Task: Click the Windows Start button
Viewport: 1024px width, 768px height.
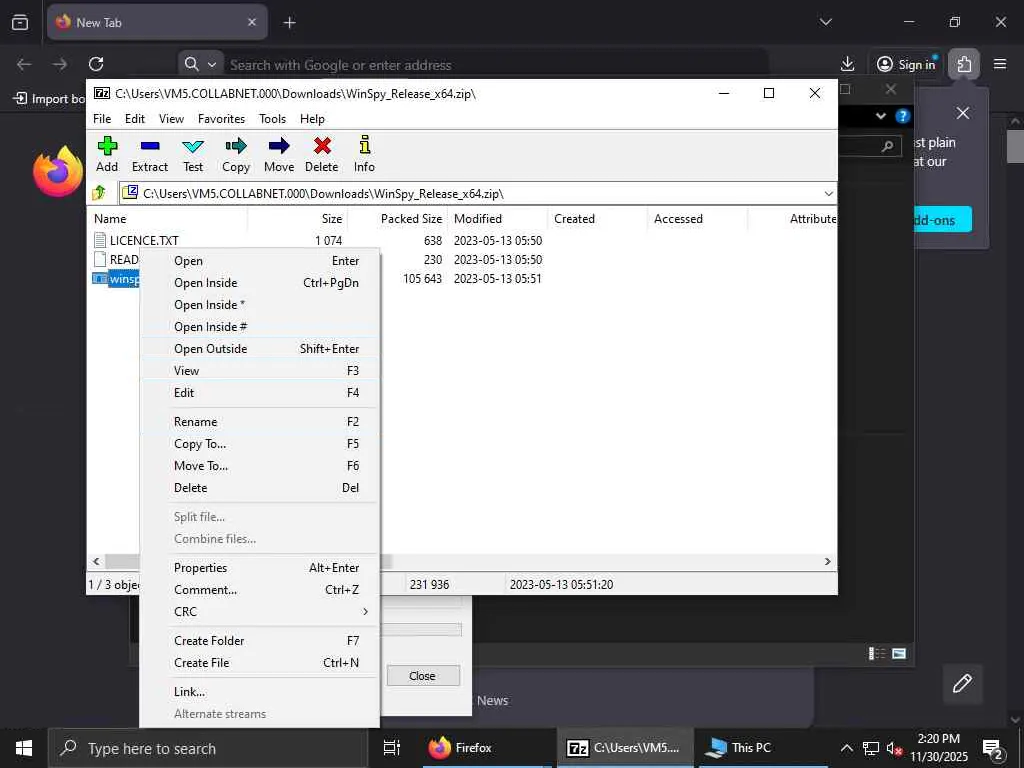Action: pyautogui.click(x=24, y=748)
